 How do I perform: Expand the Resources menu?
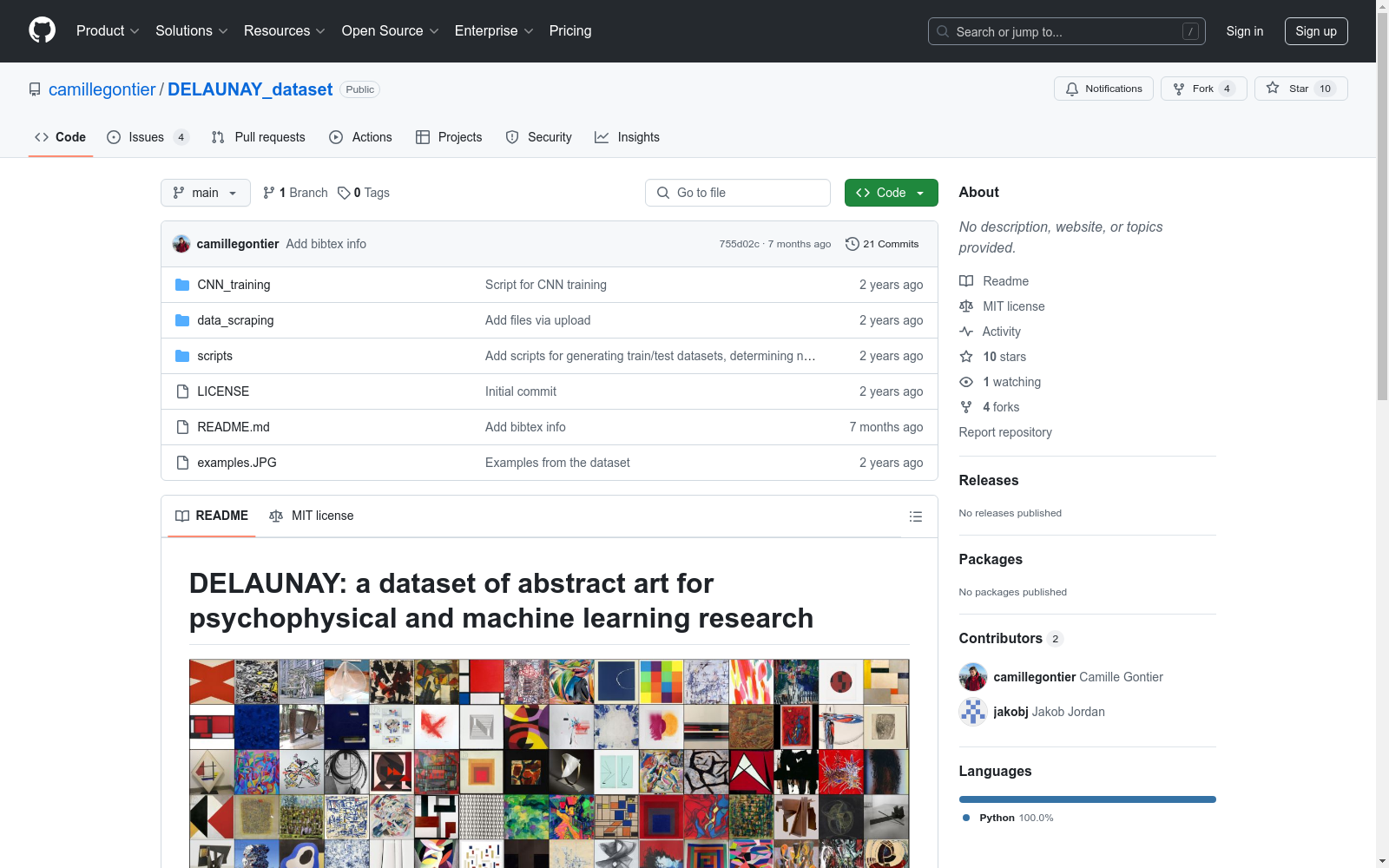(285, 31)
